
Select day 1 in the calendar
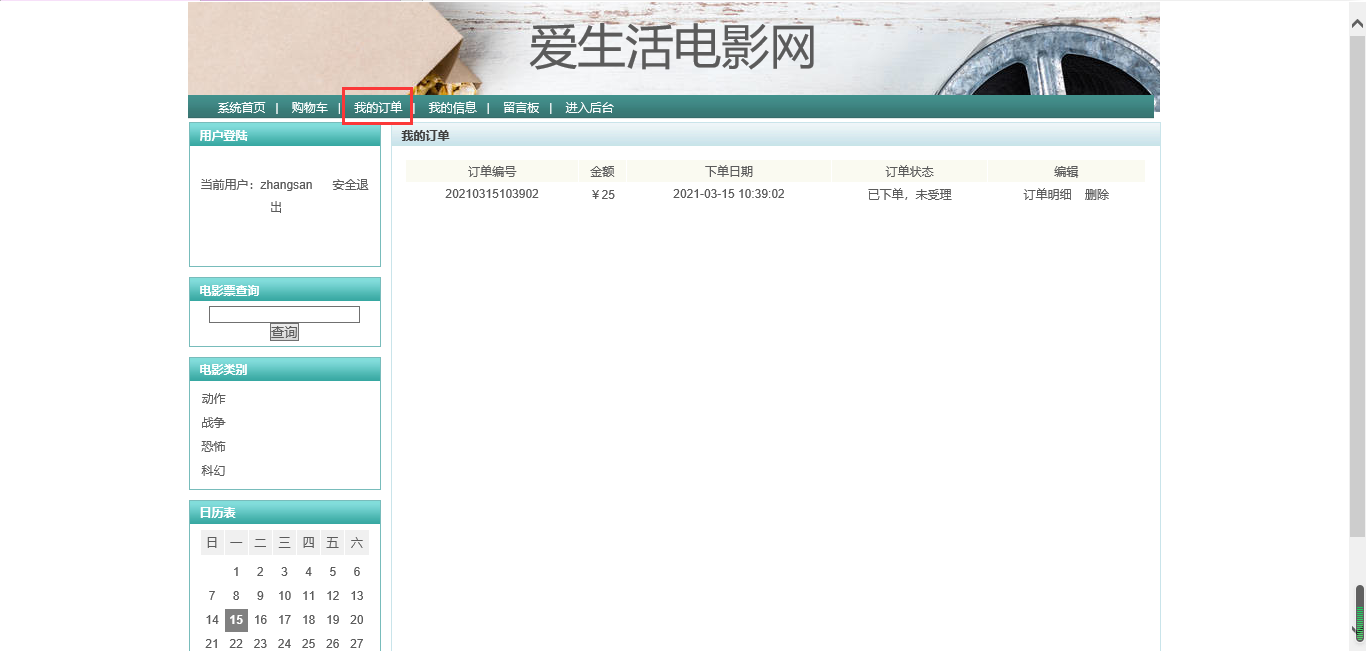coord(236,572)
